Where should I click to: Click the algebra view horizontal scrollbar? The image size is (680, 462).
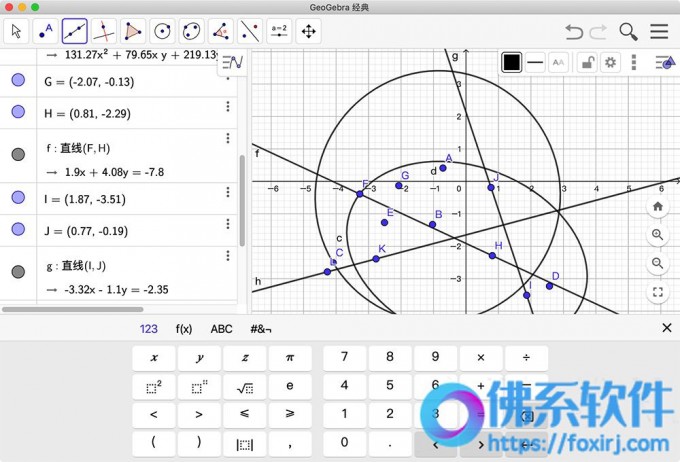[72, 309]
